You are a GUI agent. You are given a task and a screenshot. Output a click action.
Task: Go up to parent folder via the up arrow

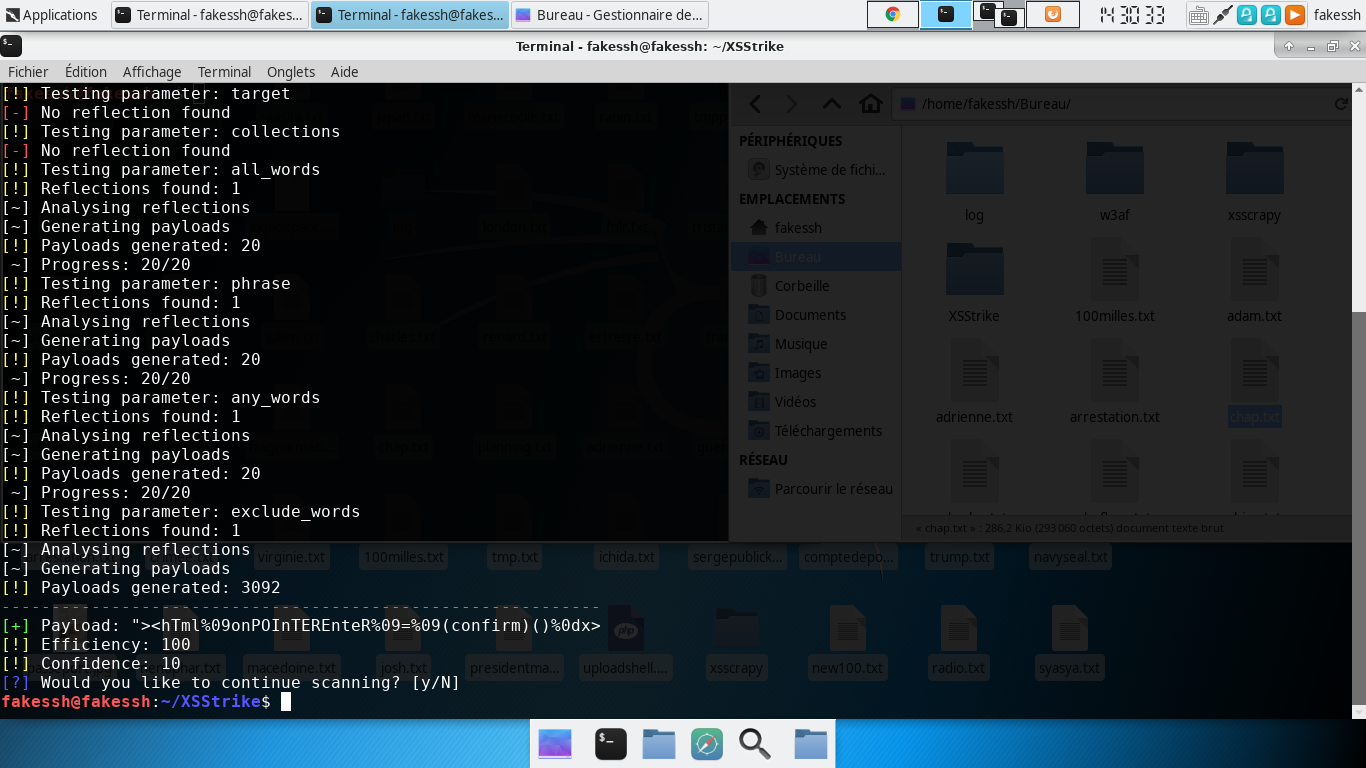tap(831, 103)
